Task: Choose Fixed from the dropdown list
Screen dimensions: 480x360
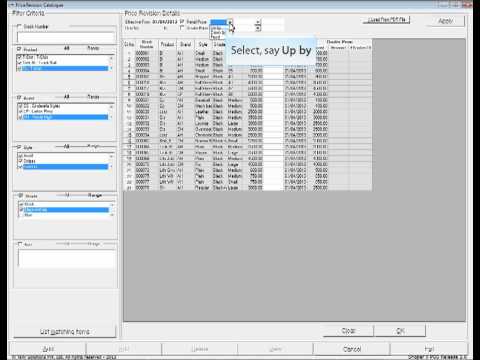Action: 216,37
